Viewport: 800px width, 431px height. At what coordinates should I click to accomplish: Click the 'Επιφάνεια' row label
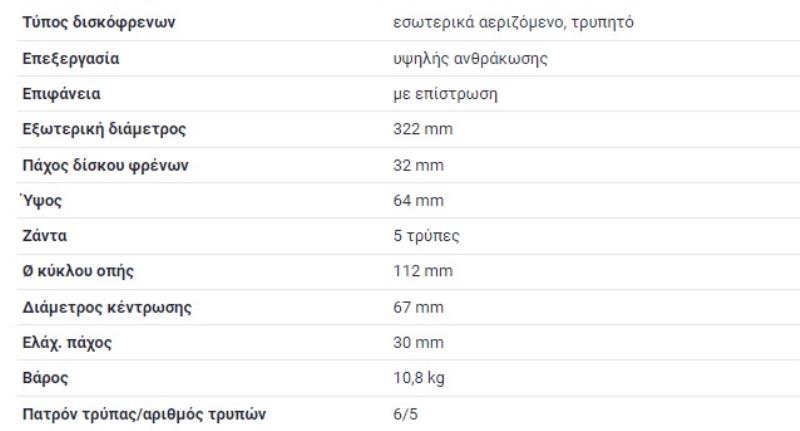pos(62,94)
